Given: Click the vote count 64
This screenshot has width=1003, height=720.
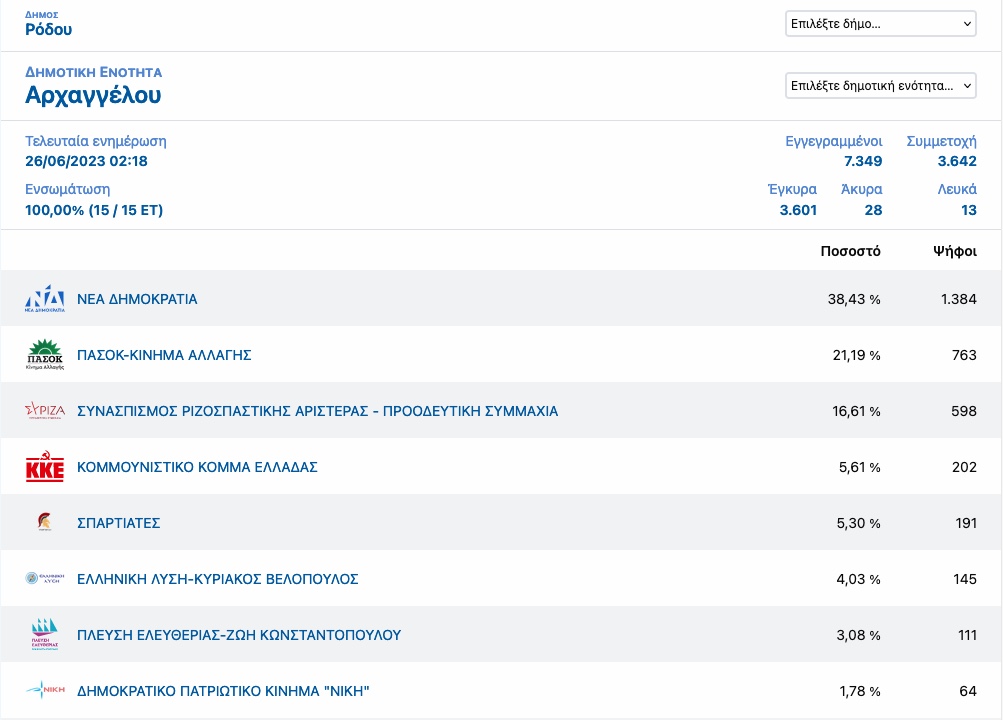Looking at the screenshot, I should pyautogui.click(x=968, y=691).
